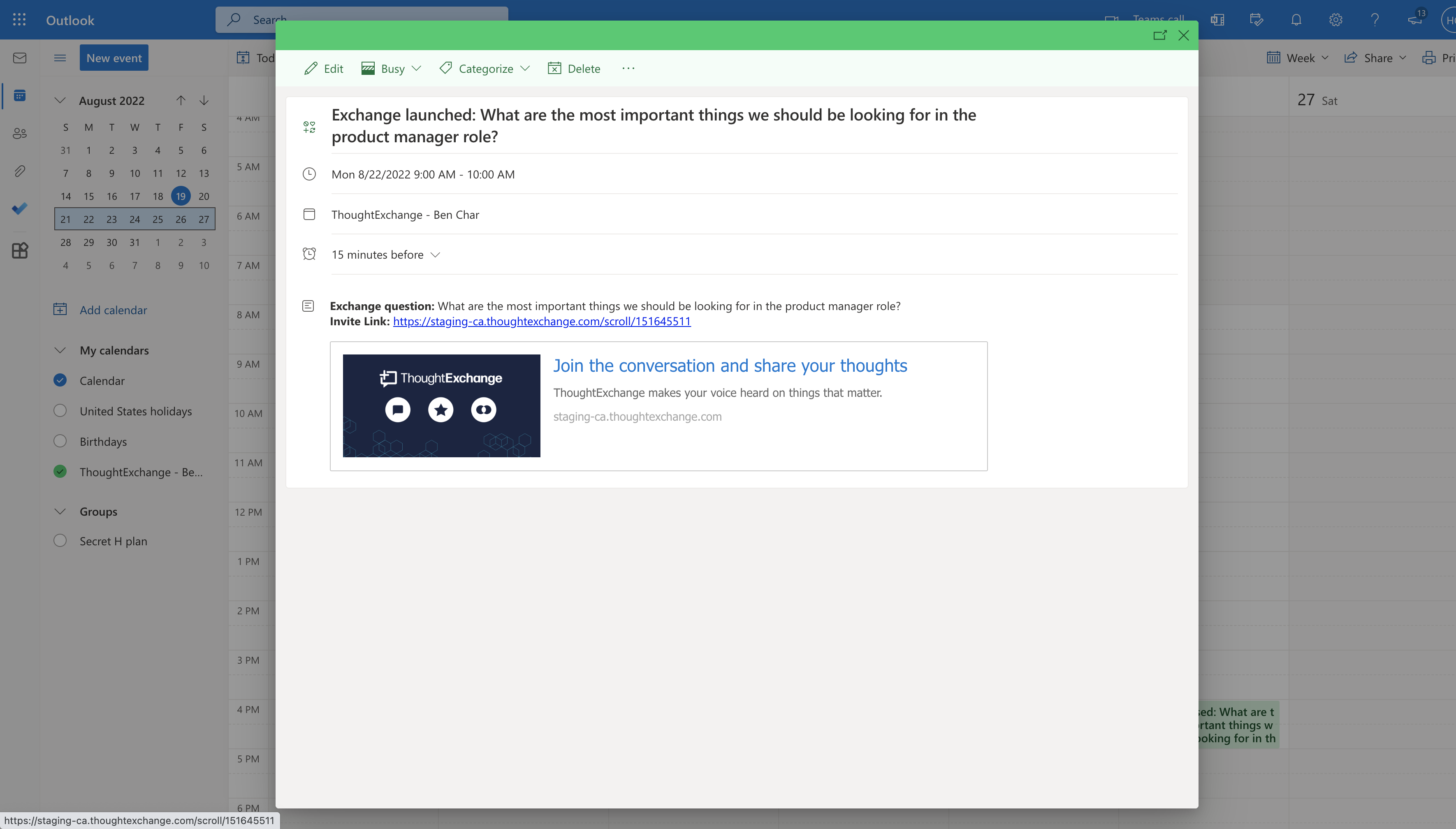Open the staging-ca.thoughtexchange.com invite link

pos(542,321)
